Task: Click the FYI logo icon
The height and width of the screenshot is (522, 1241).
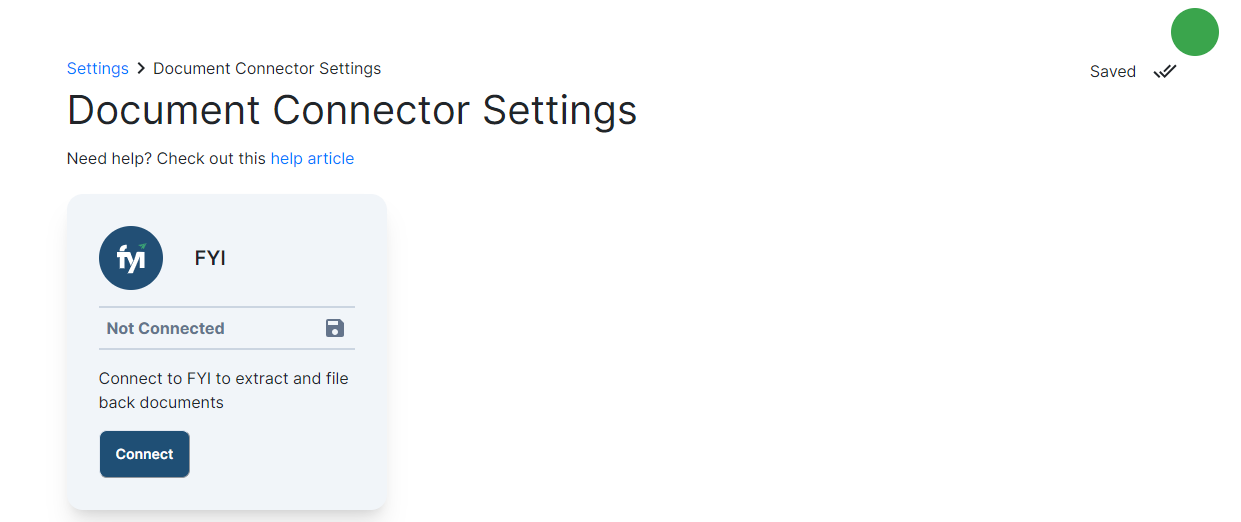Action: pyautogui.click(x=131, y=258)
